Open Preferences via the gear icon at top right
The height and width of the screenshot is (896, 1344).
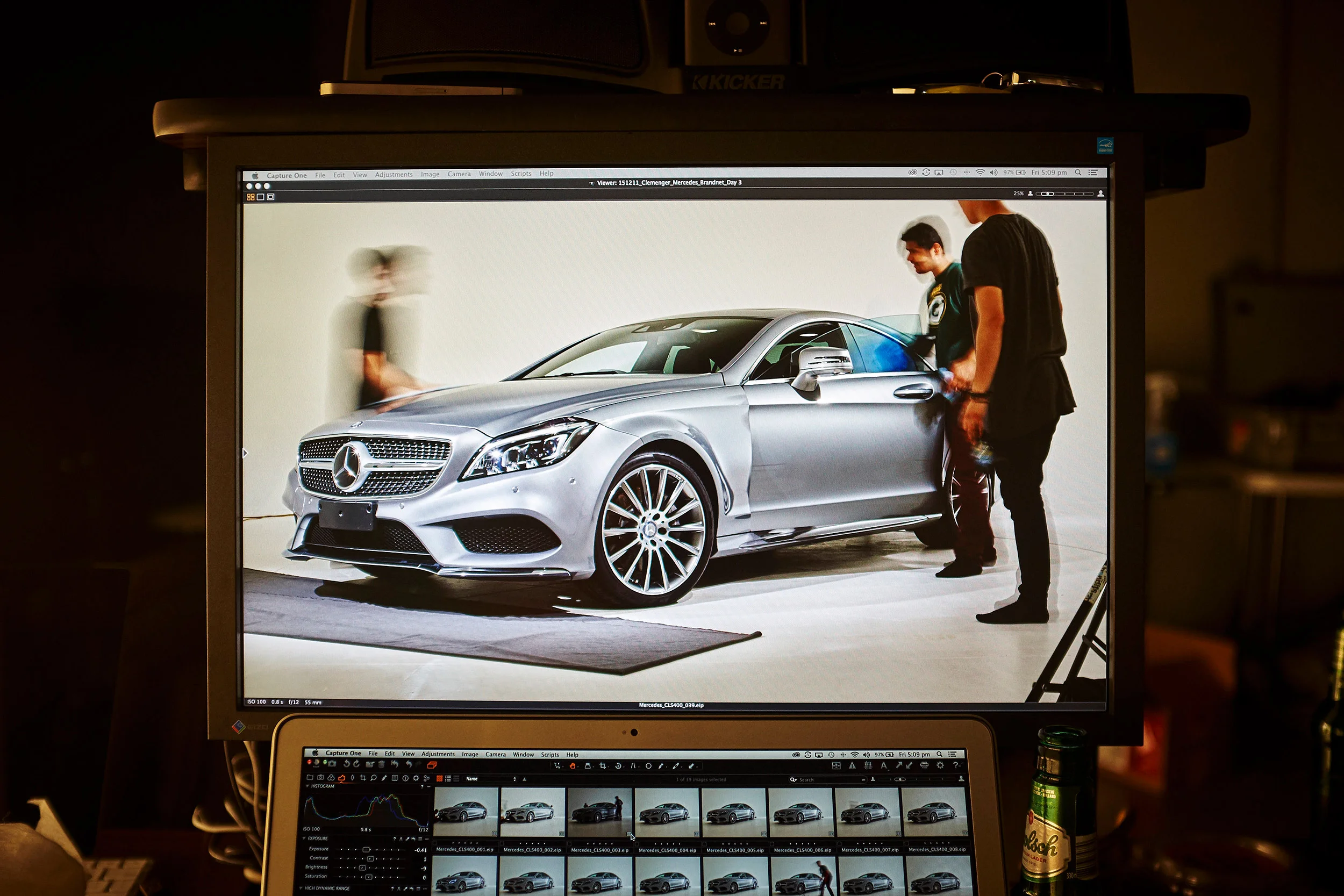click(941, 766)
